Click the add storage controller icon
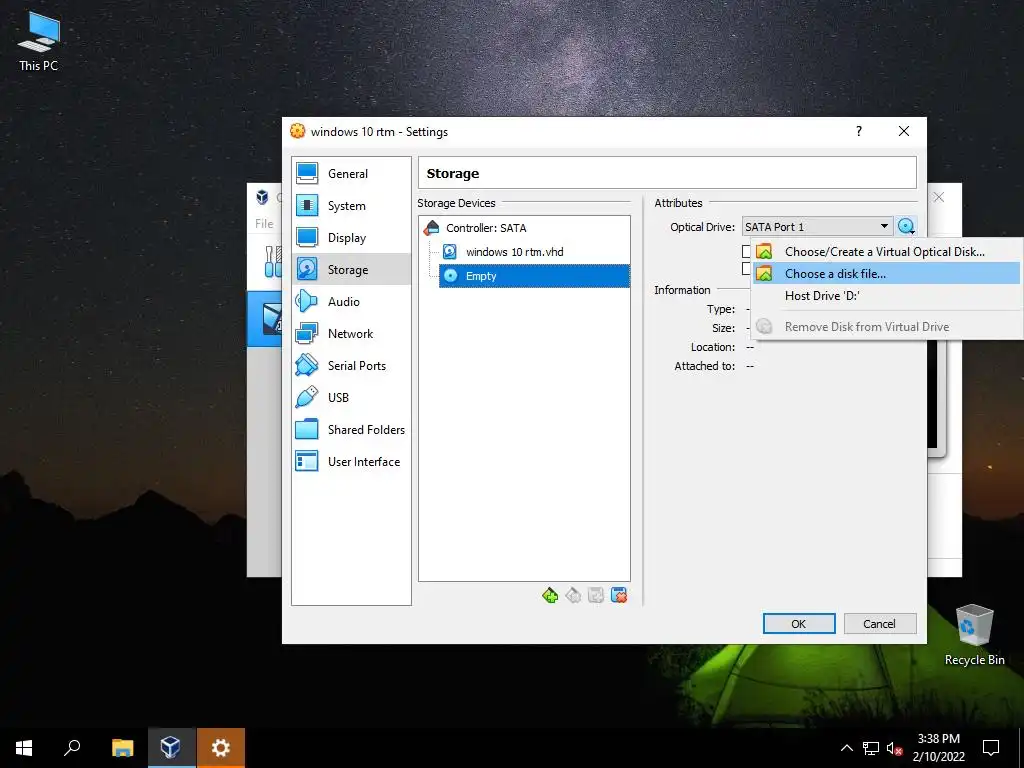1024x768 pixels. coord(550,595)
